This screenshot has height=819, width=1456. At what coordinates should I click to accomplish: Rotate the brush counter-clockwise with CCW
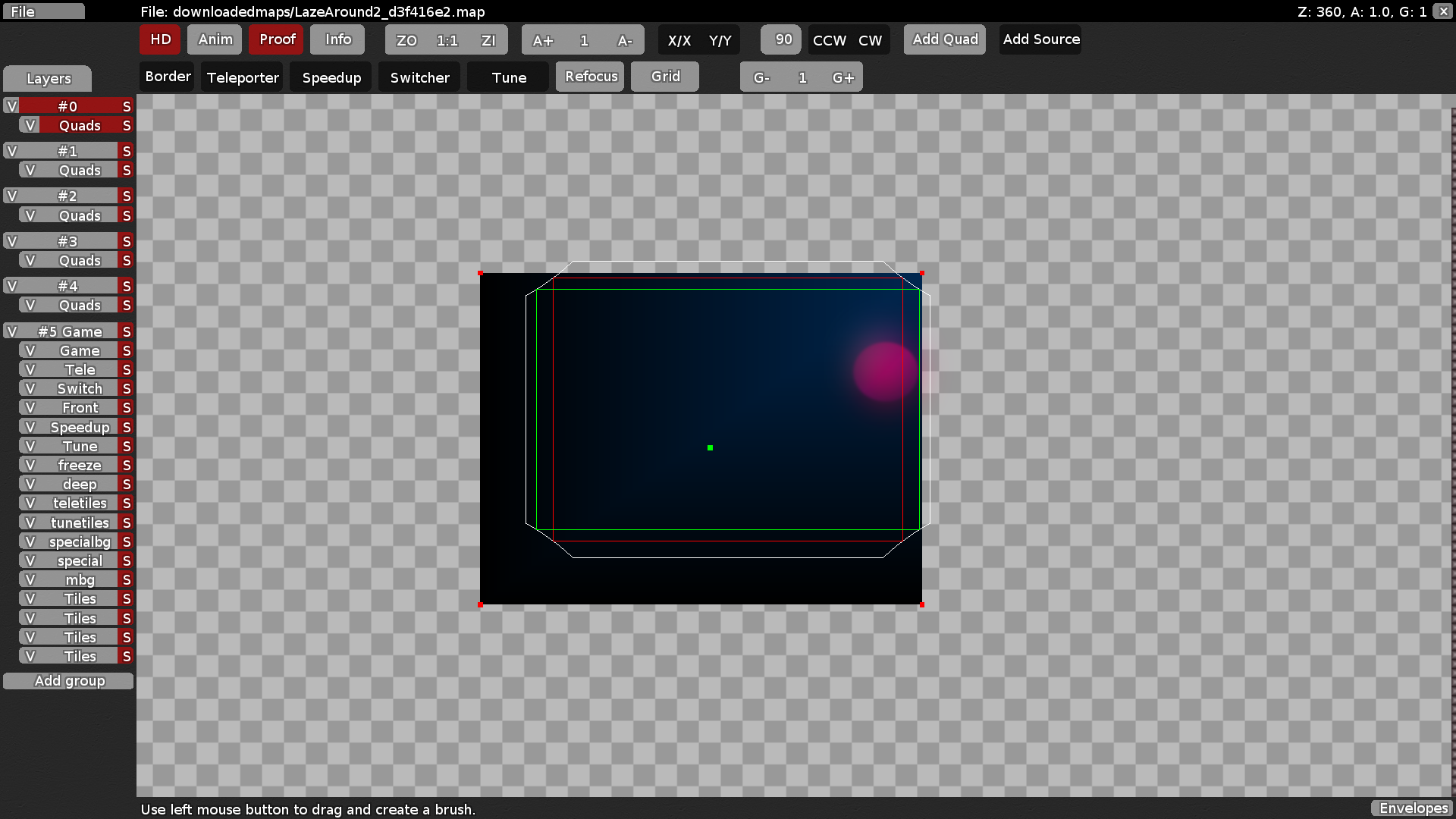coord(829,41)
